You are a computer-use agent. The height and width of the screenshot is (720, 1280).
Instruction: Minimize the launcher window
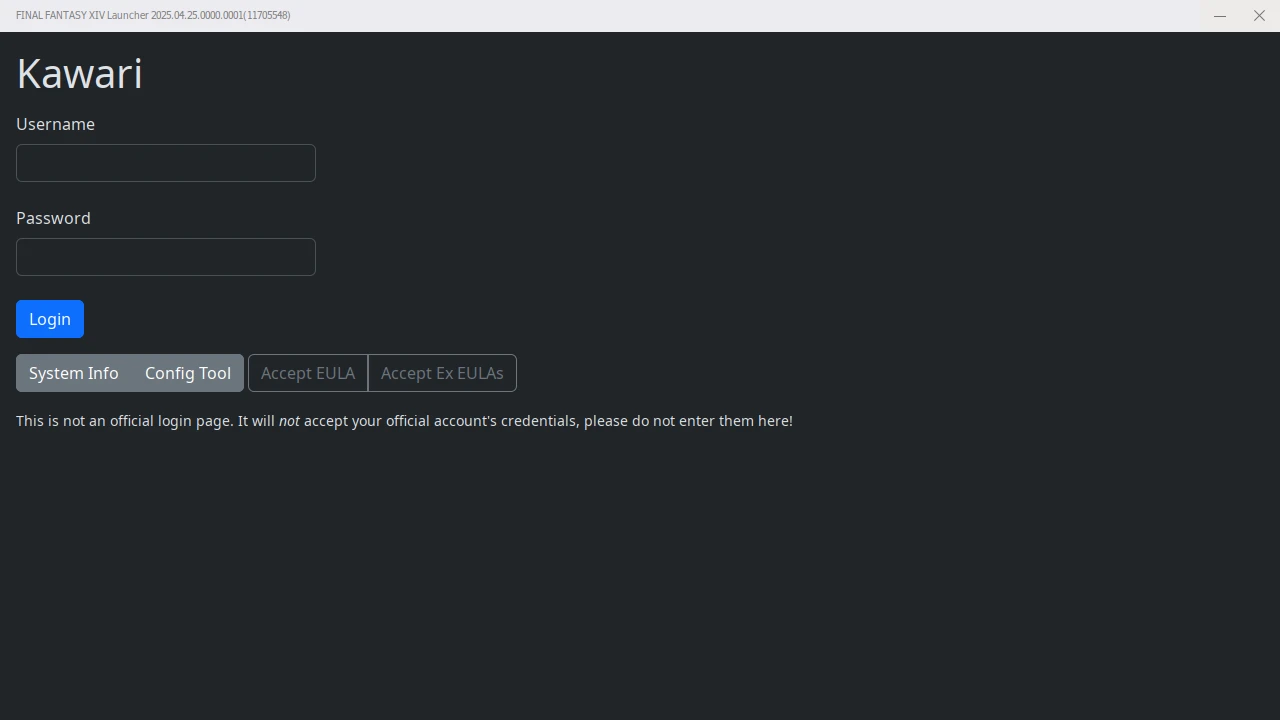1220,16
